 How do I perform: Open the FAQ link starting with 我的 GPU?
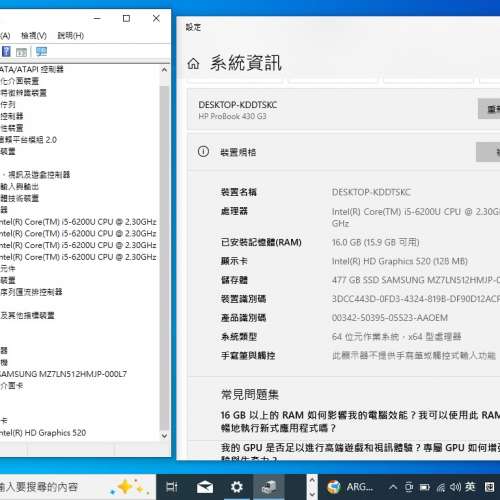pos(360,452)
